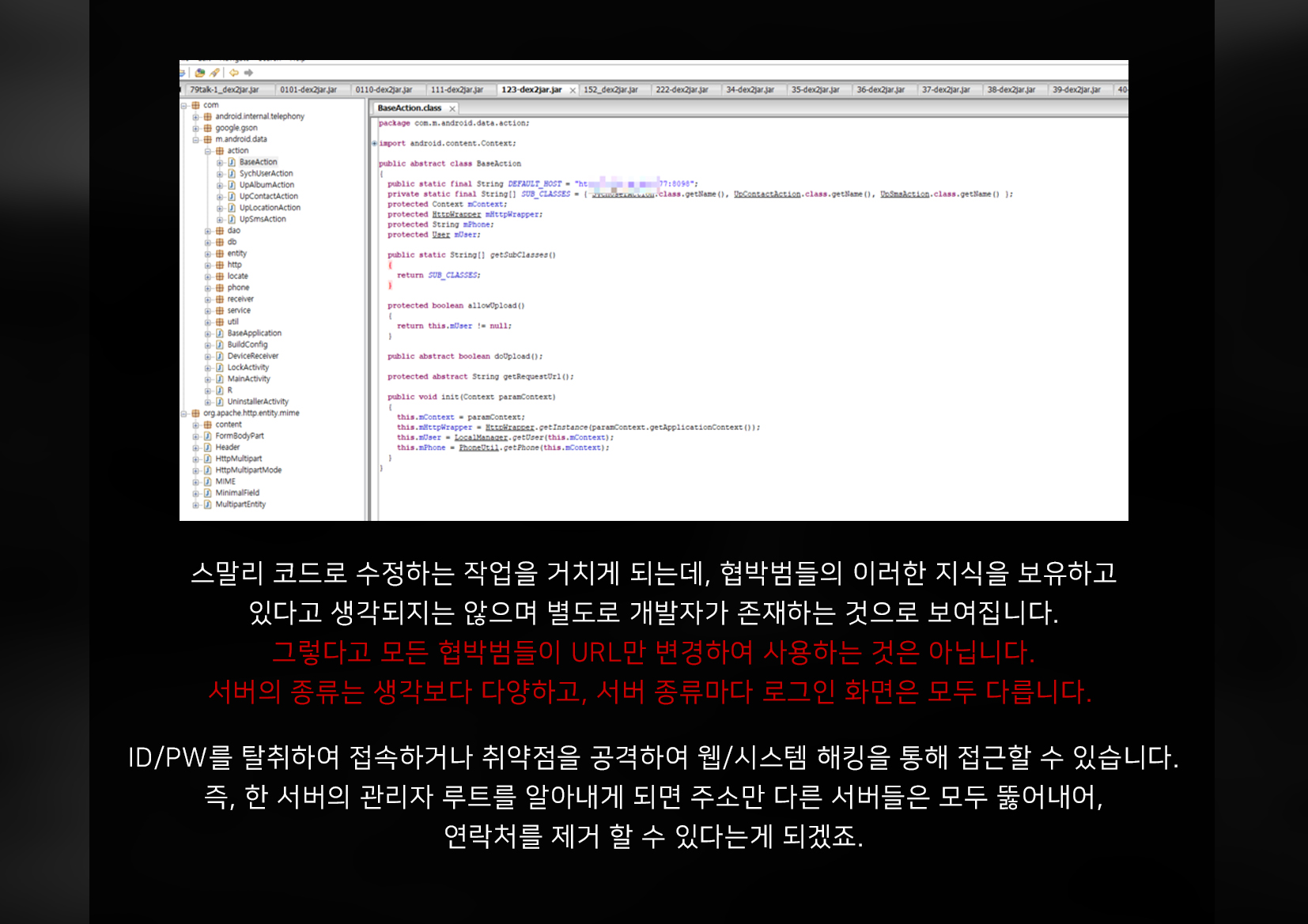
Task: Follow the User type link in mUser declaration
Action: tap(441, 235)
